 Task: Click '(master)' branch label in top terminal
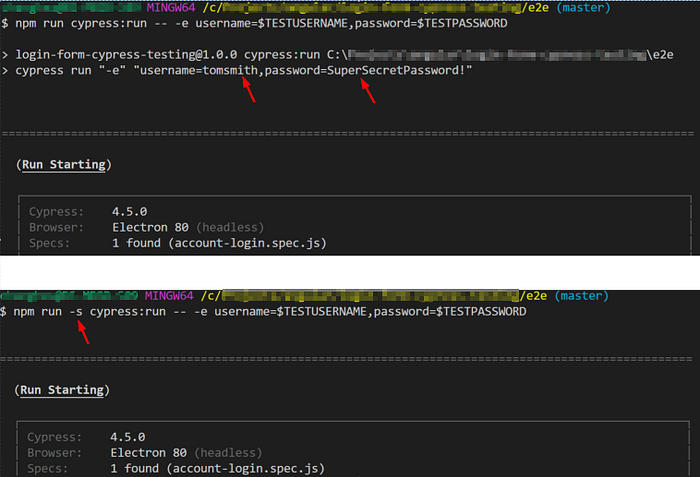click(x=583, y=8)
